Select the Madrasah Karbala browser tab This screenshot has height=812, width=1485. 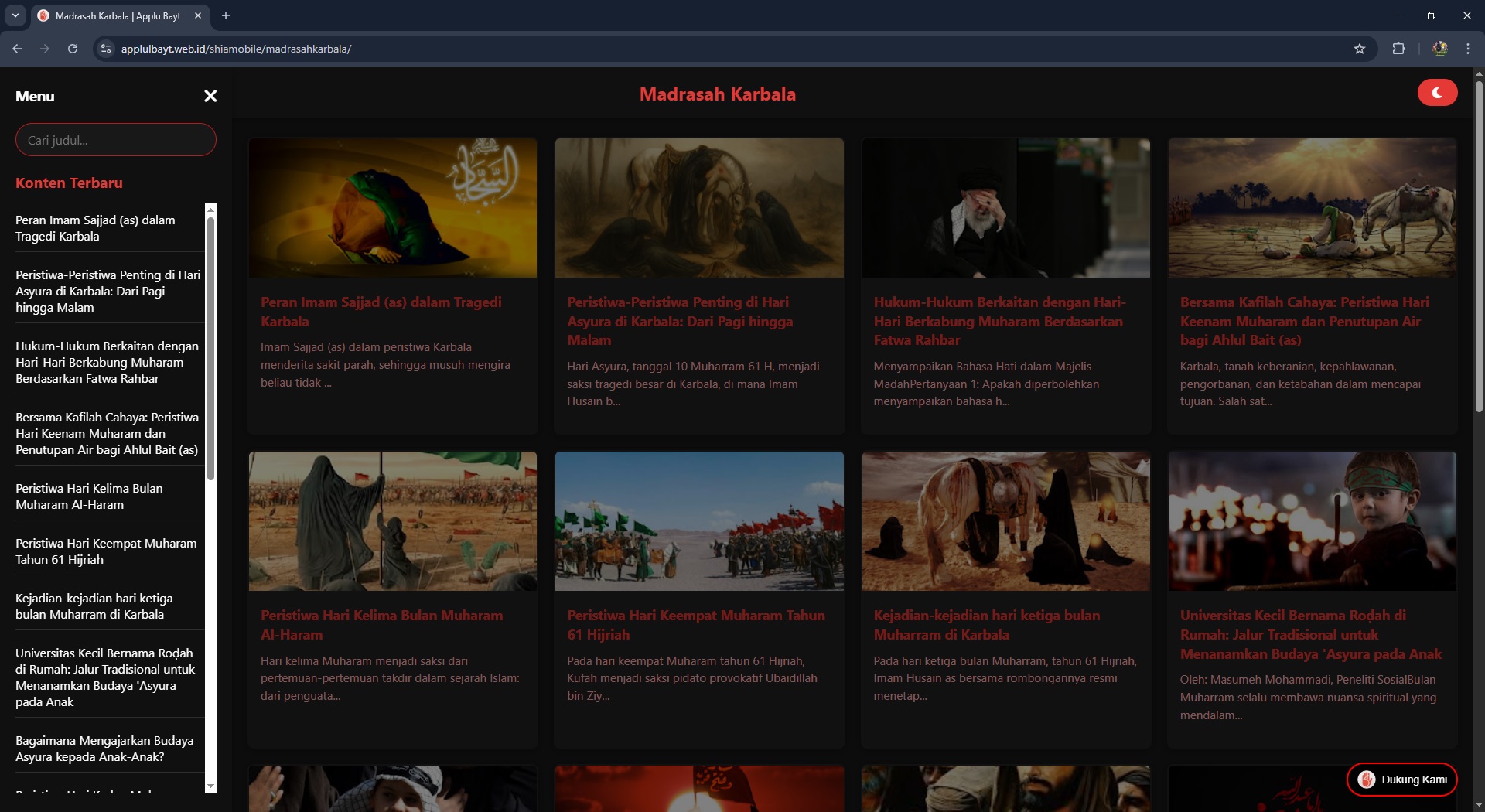pyautogui.click(x=120, y=15)
